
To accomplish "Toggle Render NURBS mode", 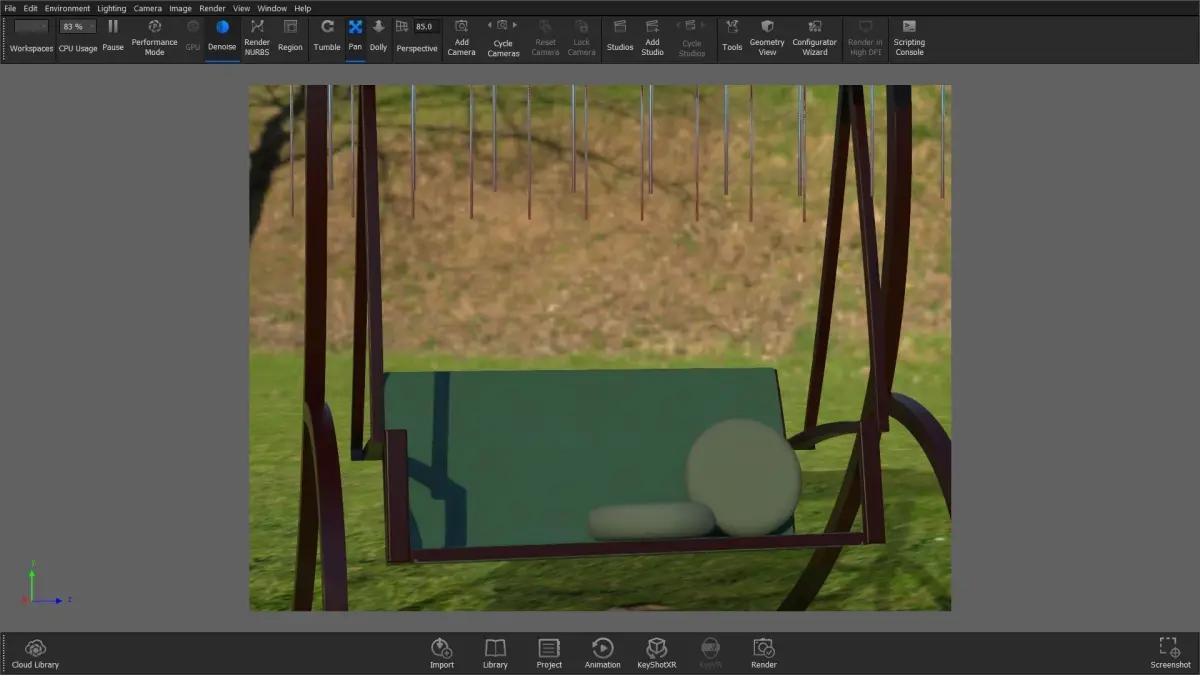I will click(x=257, y=36).
